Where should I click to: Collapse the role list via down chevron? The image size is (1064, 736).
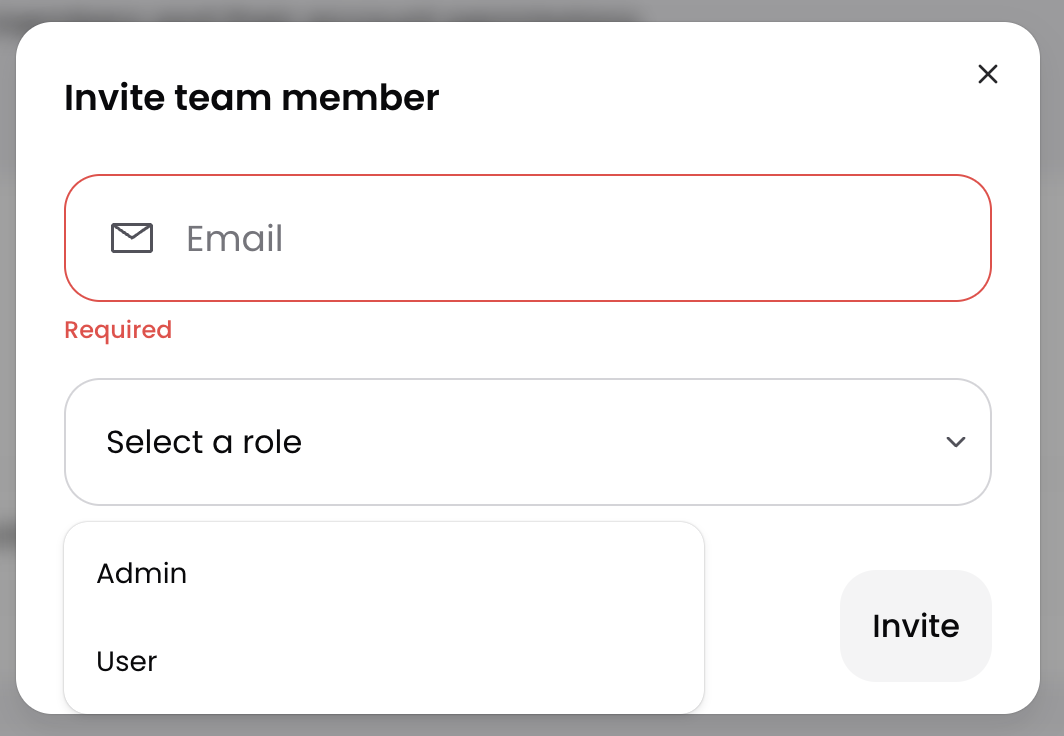pos(956,442)
